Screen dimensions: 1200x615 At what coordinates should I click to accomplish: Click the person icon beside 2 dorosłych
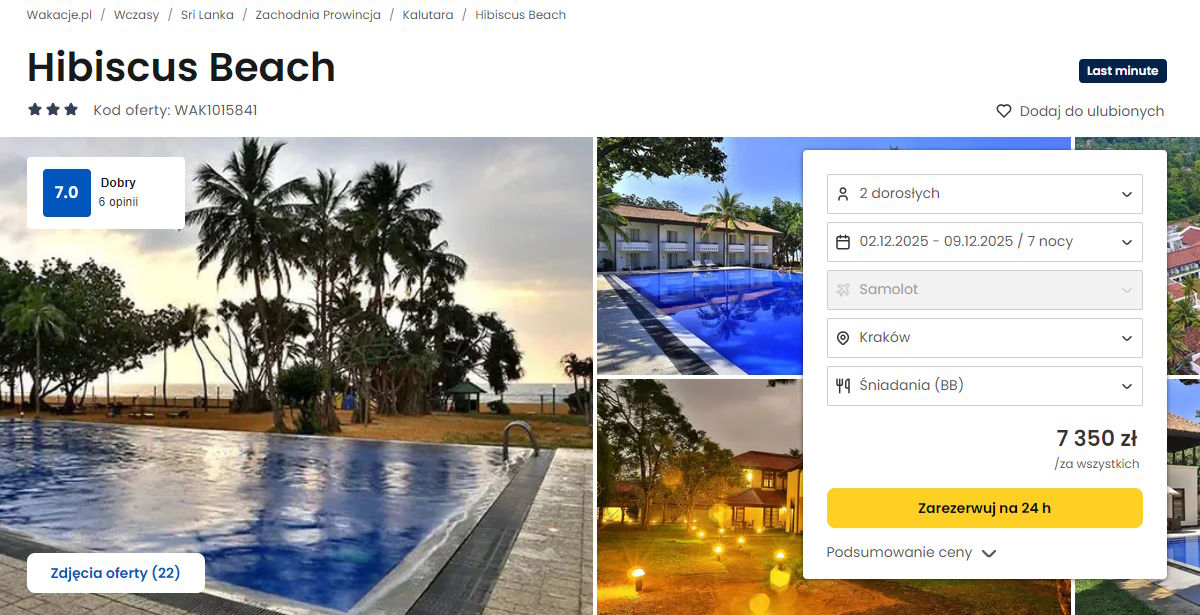(x=843, y=193)
